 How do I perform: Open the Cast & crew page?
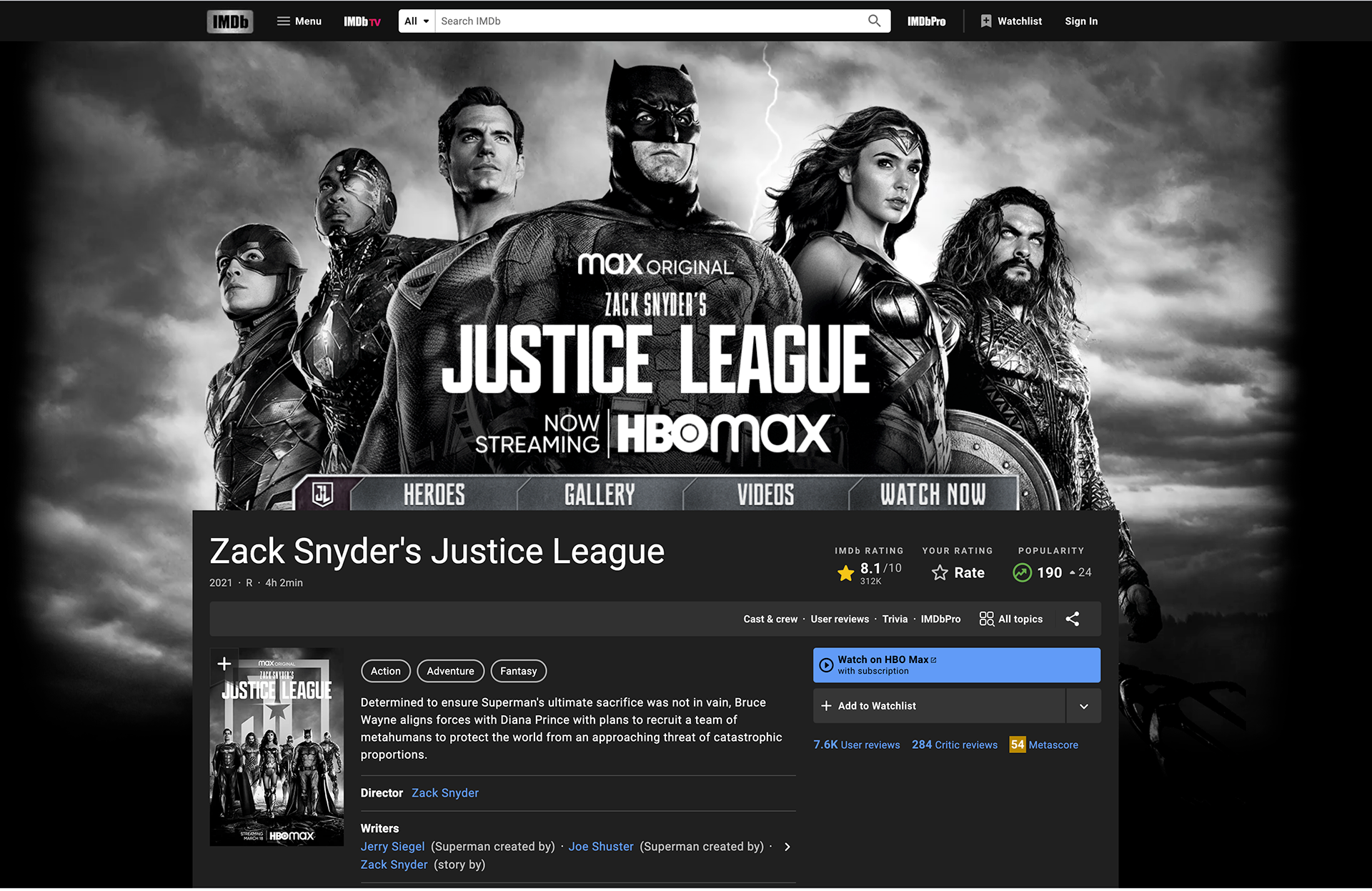(x=770, y=619)
